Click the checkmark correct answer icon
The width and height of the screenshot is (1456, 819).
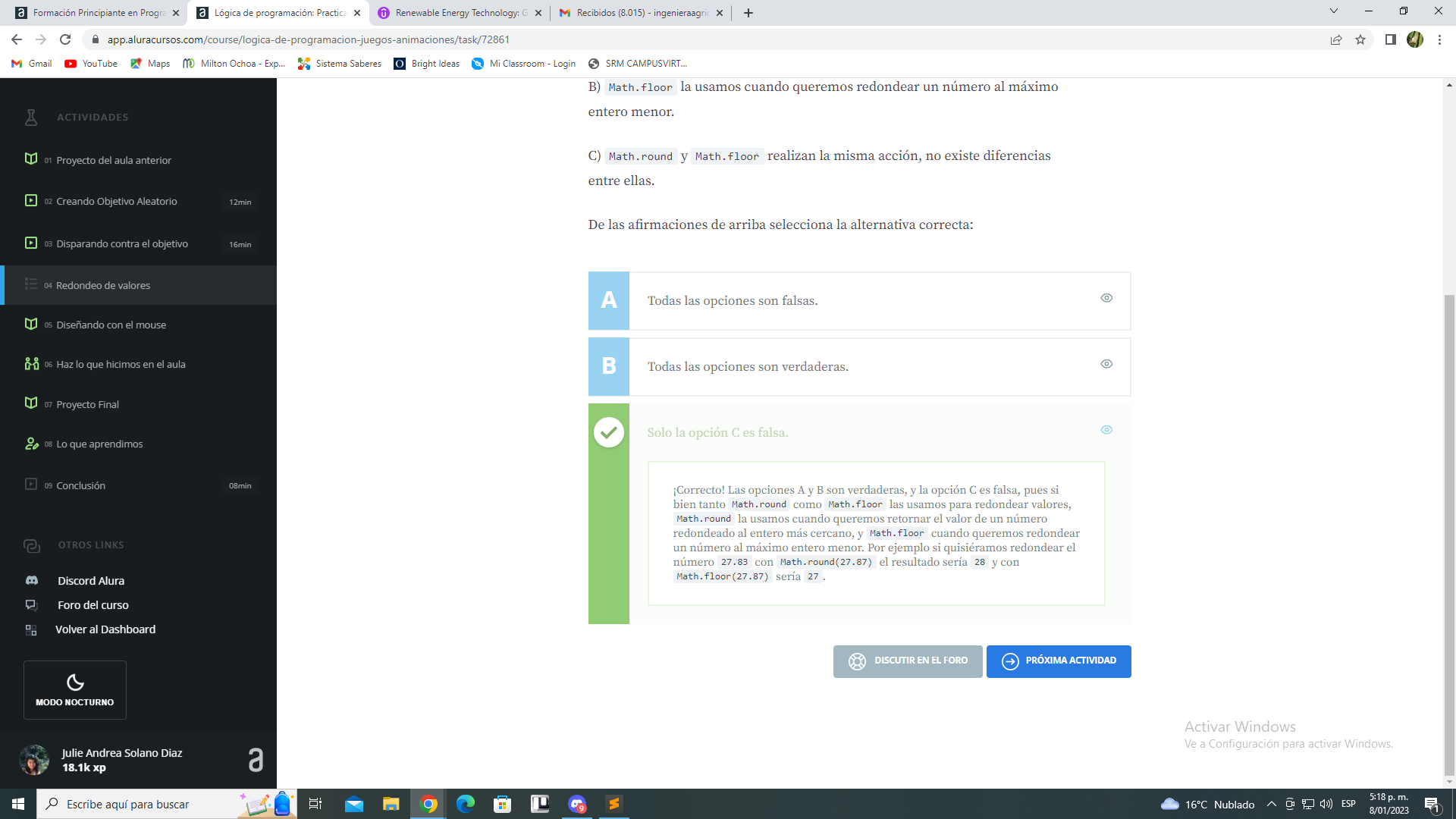tap(608, 431)
